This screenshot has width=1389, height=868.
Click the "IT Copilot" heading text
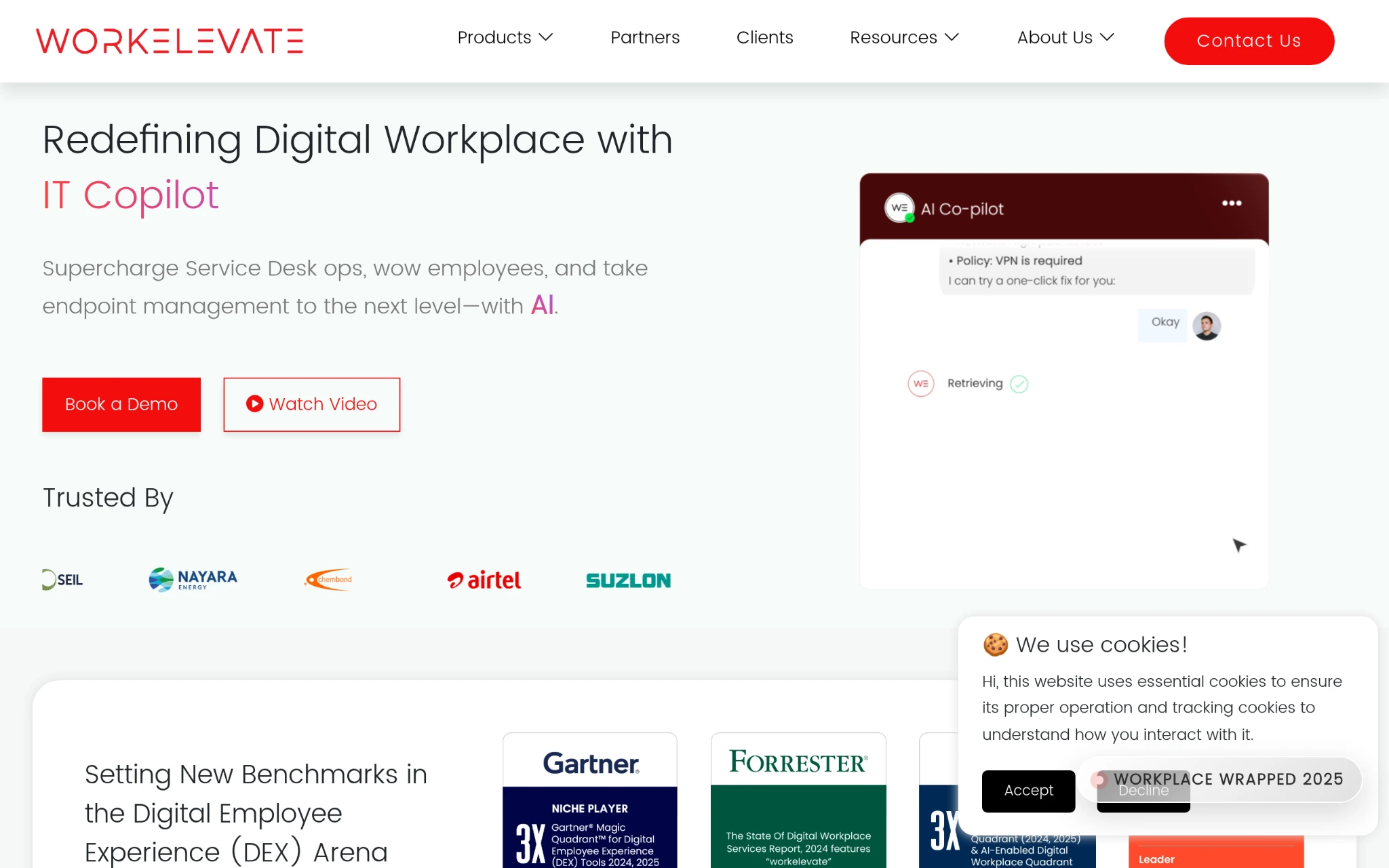pyautogui.click(x=130, y=195)
